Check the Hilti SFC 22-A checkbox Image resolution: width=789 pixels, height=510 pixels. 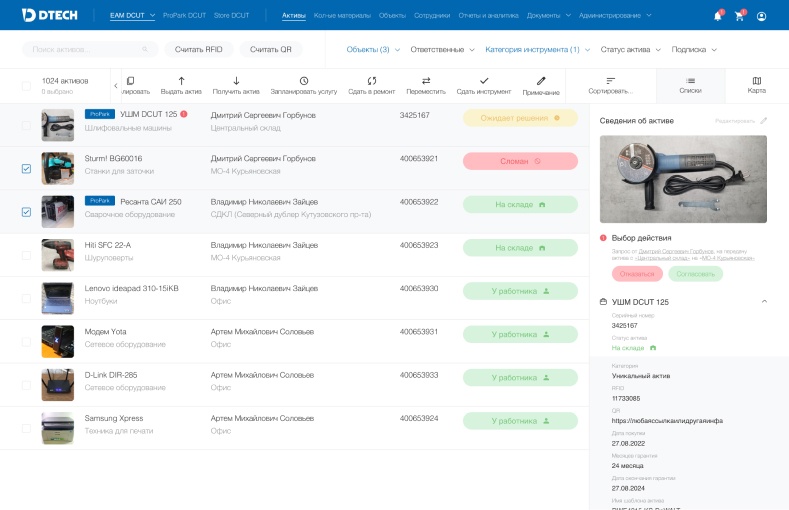tap(26, 255)
